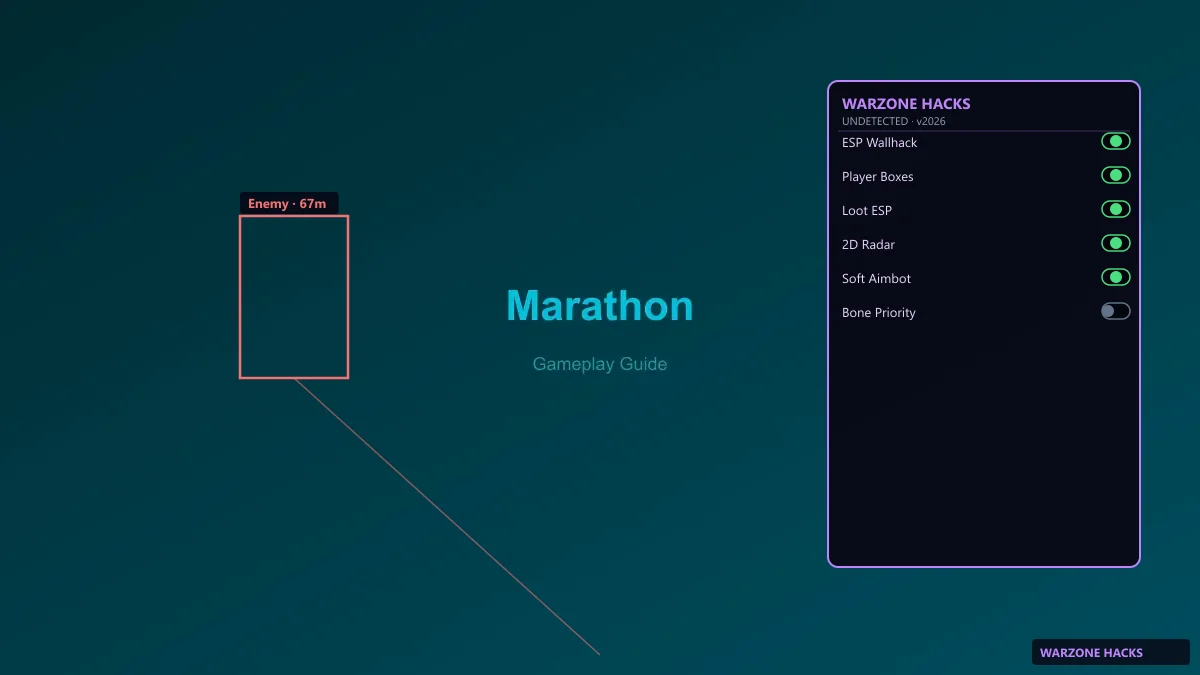The image size is (1200, 675).
Task: Click the "Player Boxes" label text
Action: (877, 176)
